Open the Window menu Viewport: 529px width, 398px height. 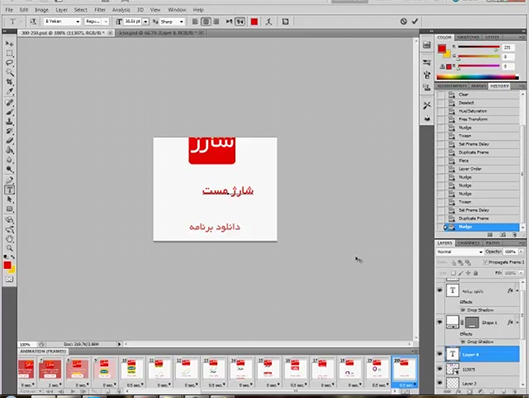(x=177, y=10)
